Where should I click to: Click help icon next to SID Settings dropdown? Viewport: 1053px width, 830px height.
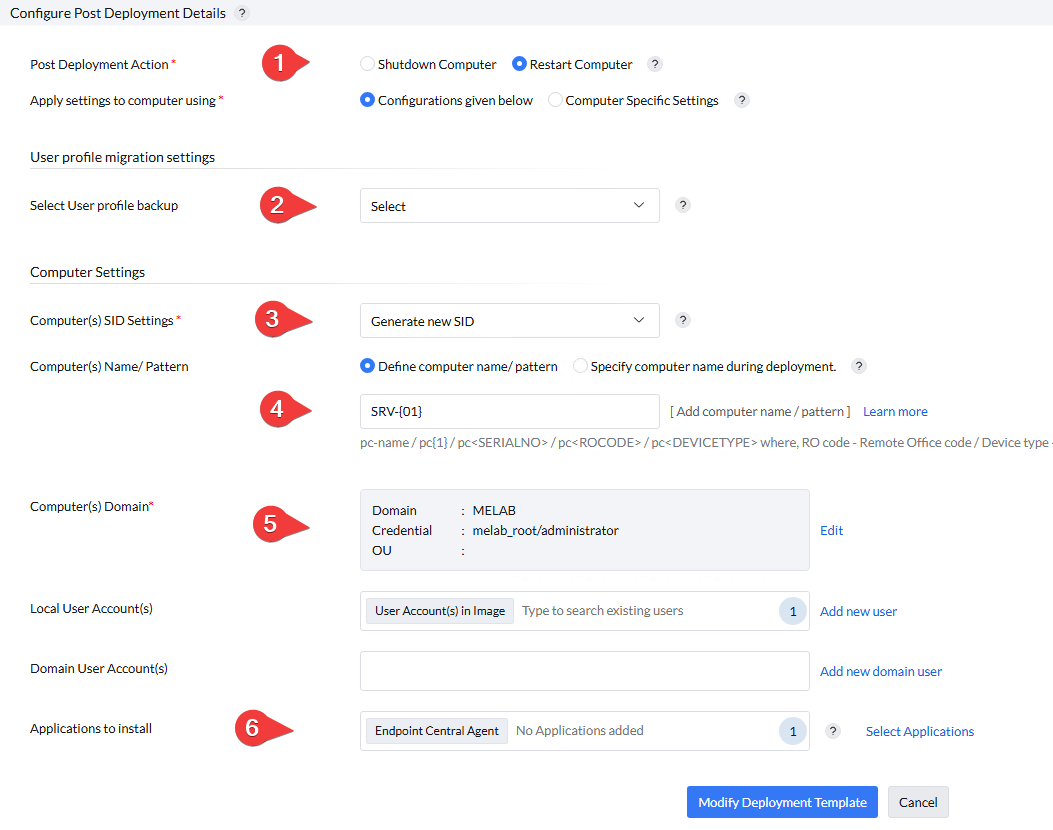click(683, 320)
